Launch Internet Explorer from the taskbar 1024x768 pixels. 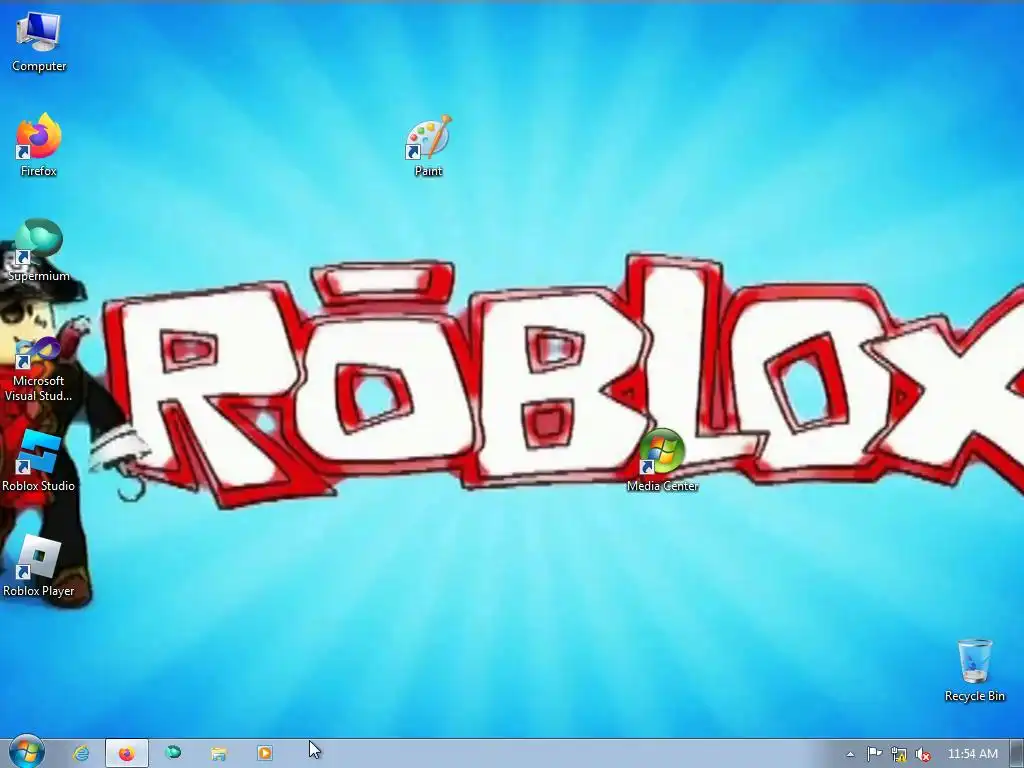(x=81, y=753)
